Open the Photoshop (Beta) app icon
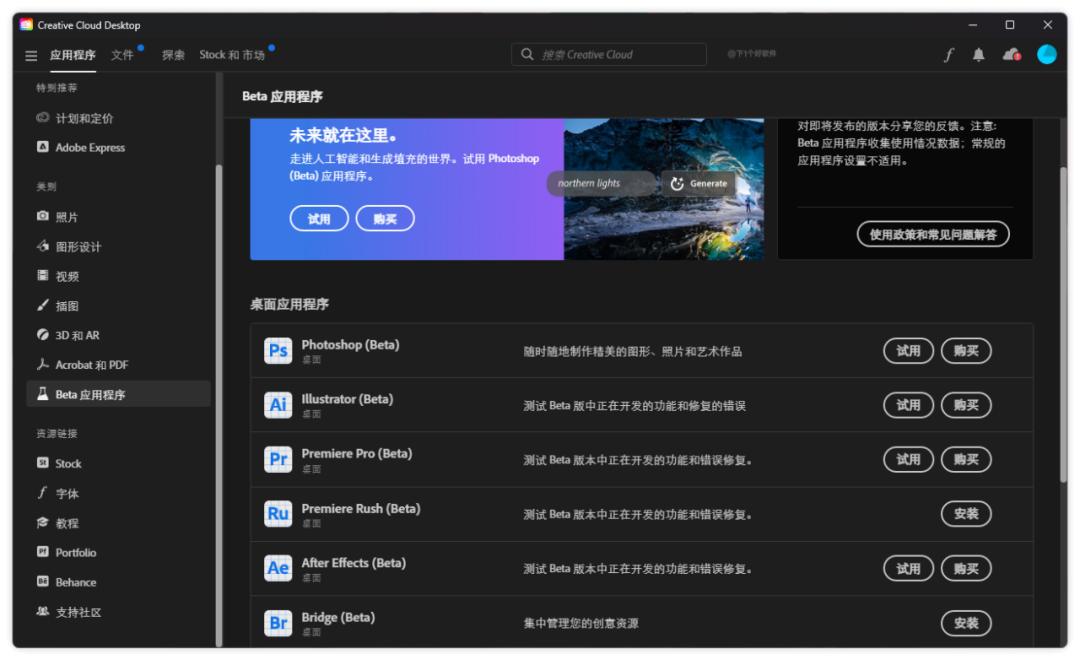 pyautogui.click(x=277, y=350)
